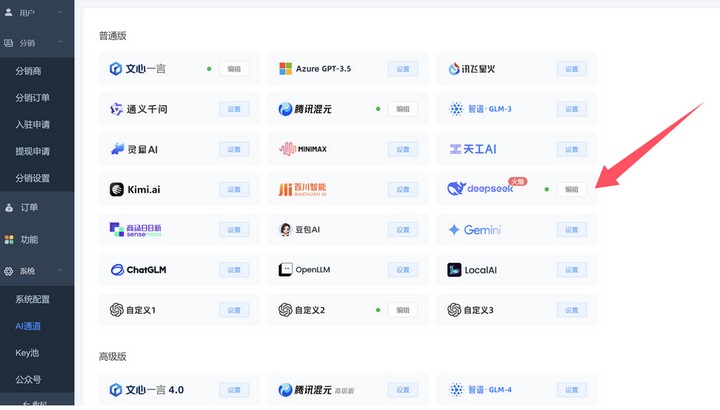Click 编辑 button for 自定义2

(x=403, y=310)
